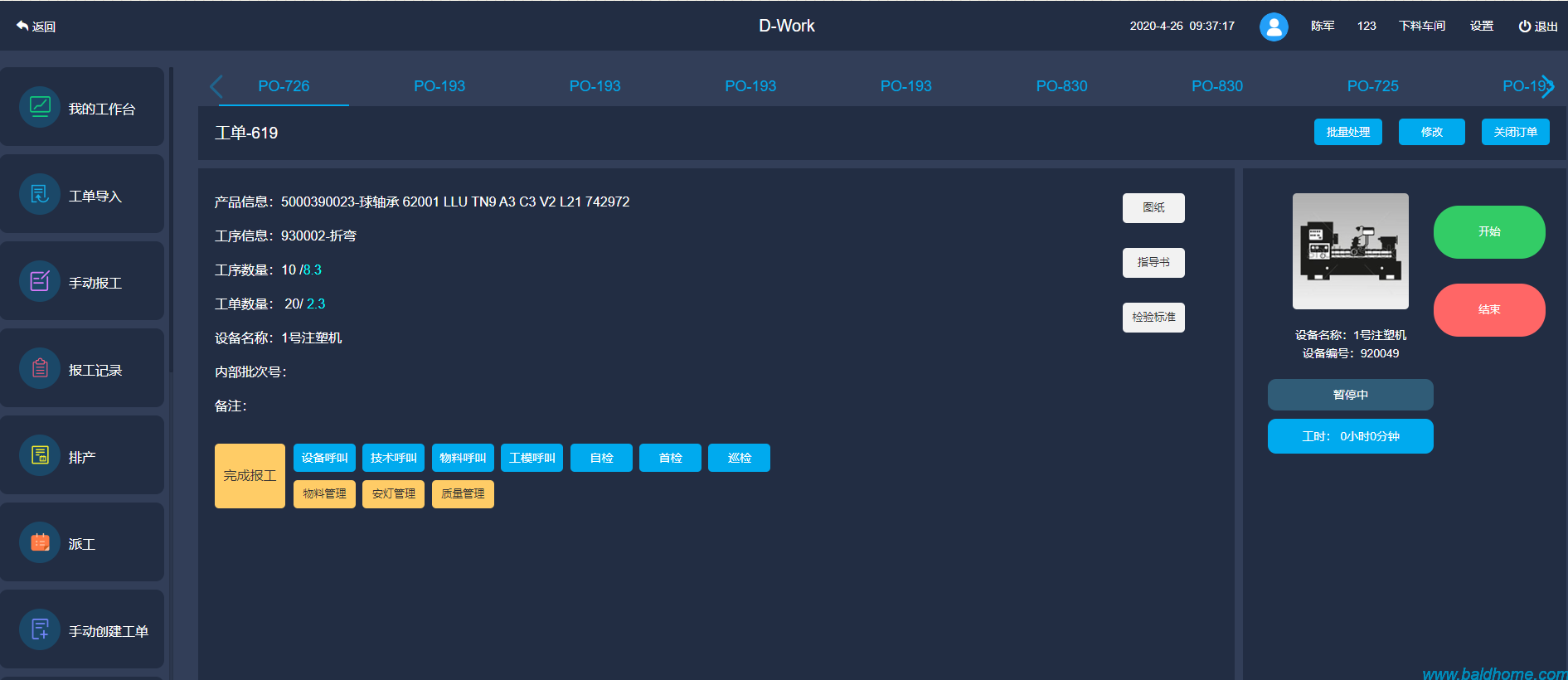Open the 图纸 drawing button
1568x680 pixels.
click(x=1153, y=208)
